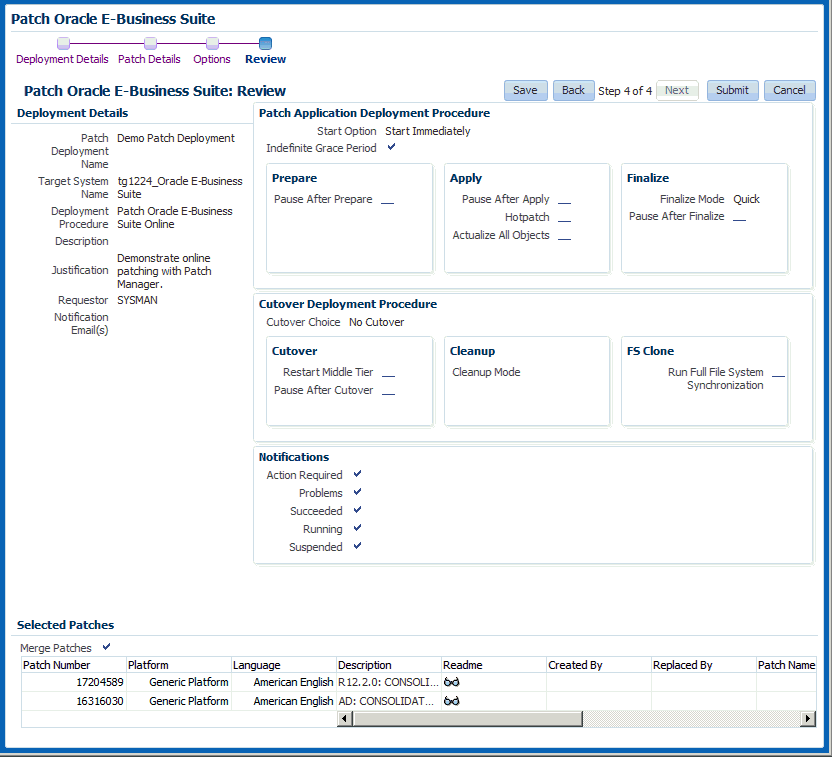The image size is (832, 757).
Task: Click right arrow of patches table scrollbar
Action: [808, 719]
